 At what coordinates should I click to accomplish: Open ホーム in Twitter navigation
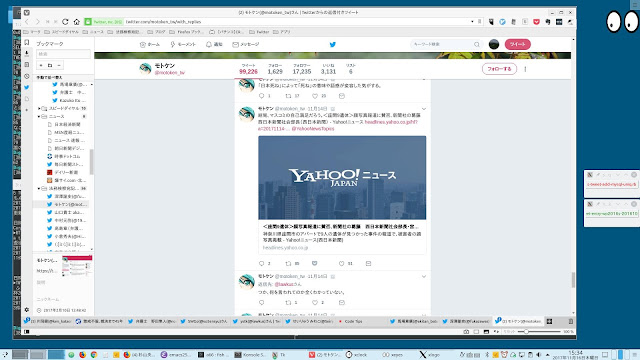[x=150, y=44]
